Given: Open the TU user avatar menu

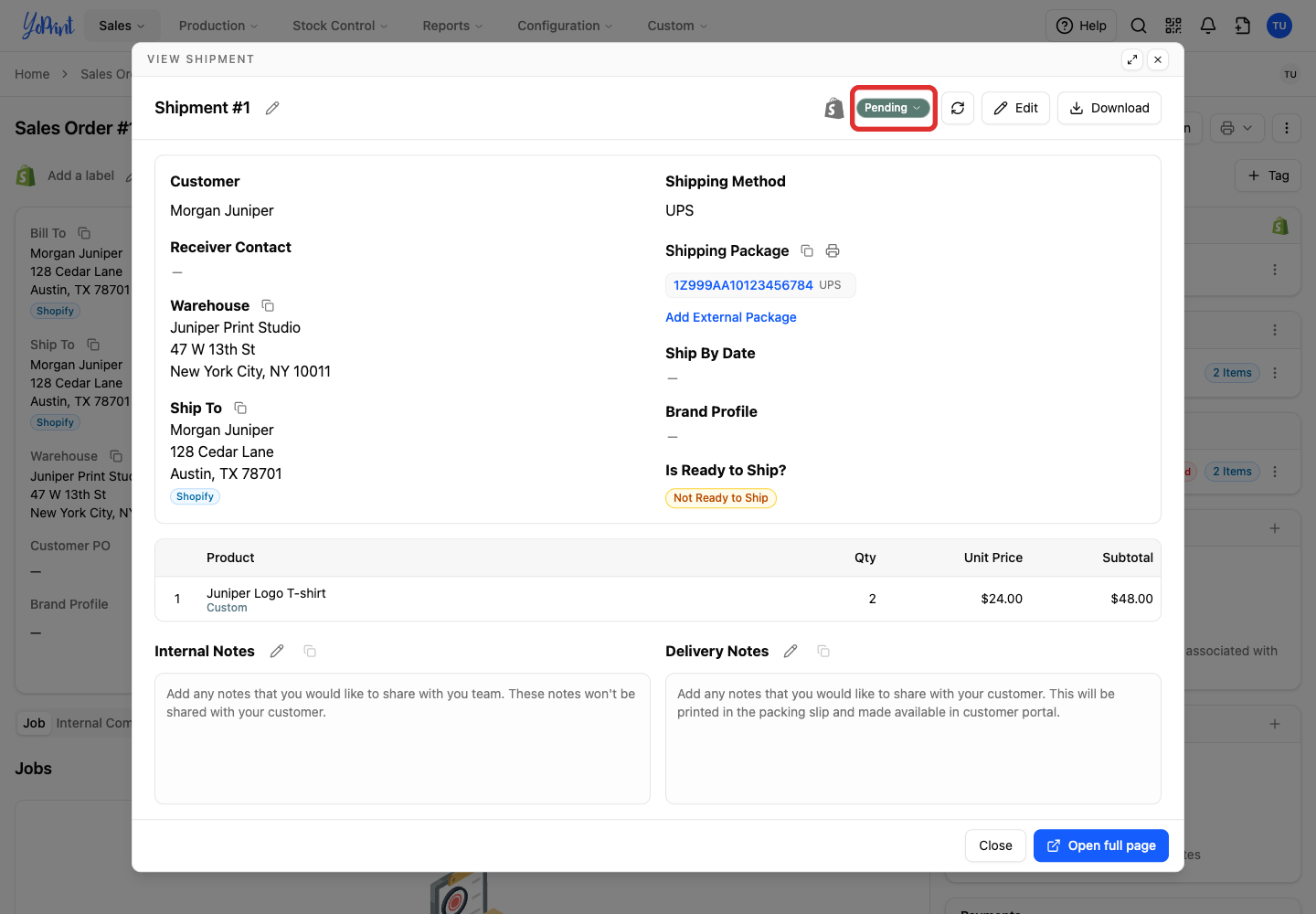Looking at the screenshot, I should click(1279, 26).
